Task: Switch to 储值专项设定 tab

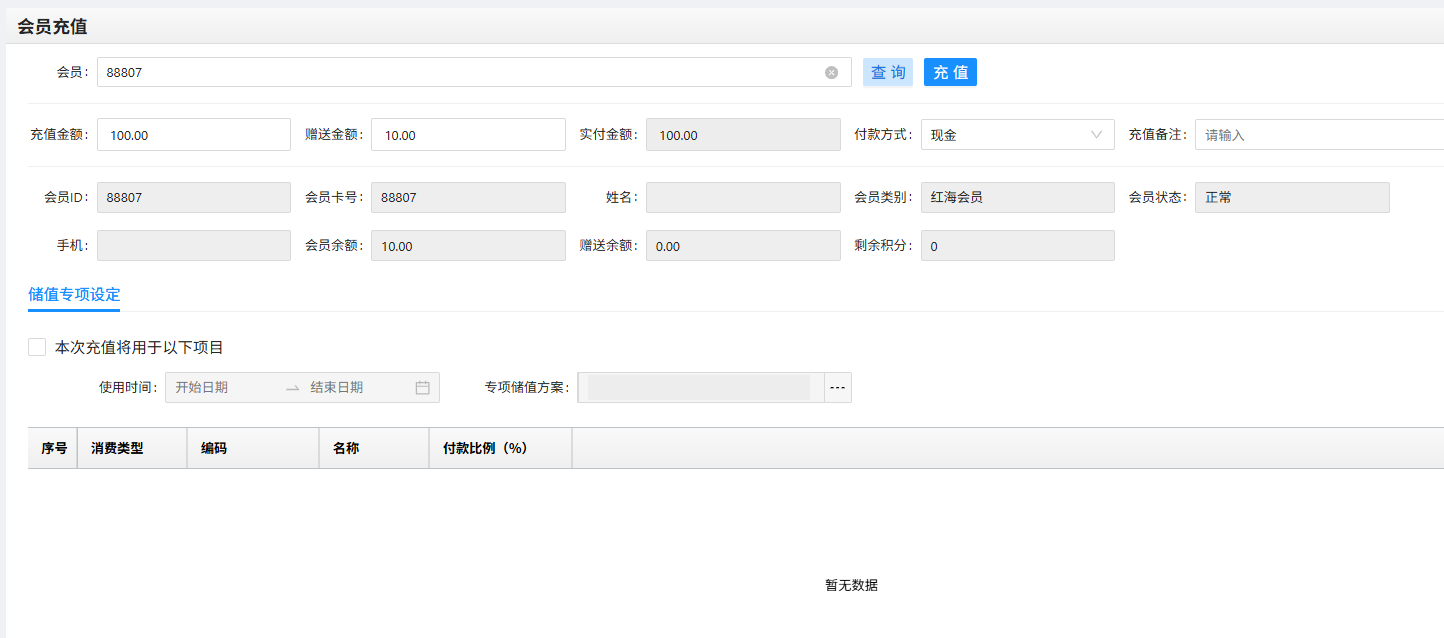Action: point(74,294)
